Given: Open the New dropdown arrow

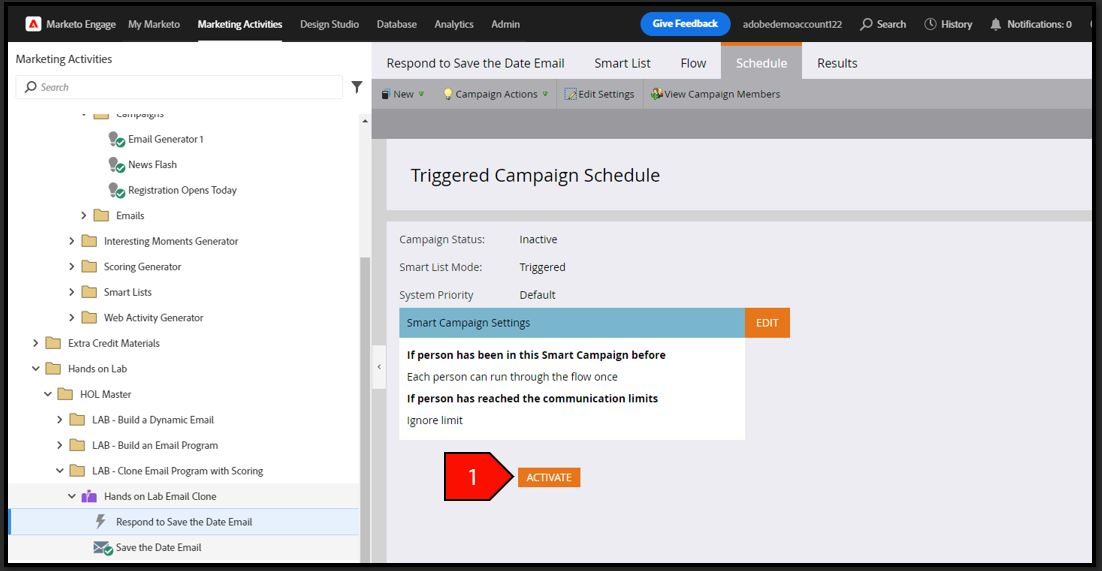Looking at the screenshot, I should click(422, 94).
